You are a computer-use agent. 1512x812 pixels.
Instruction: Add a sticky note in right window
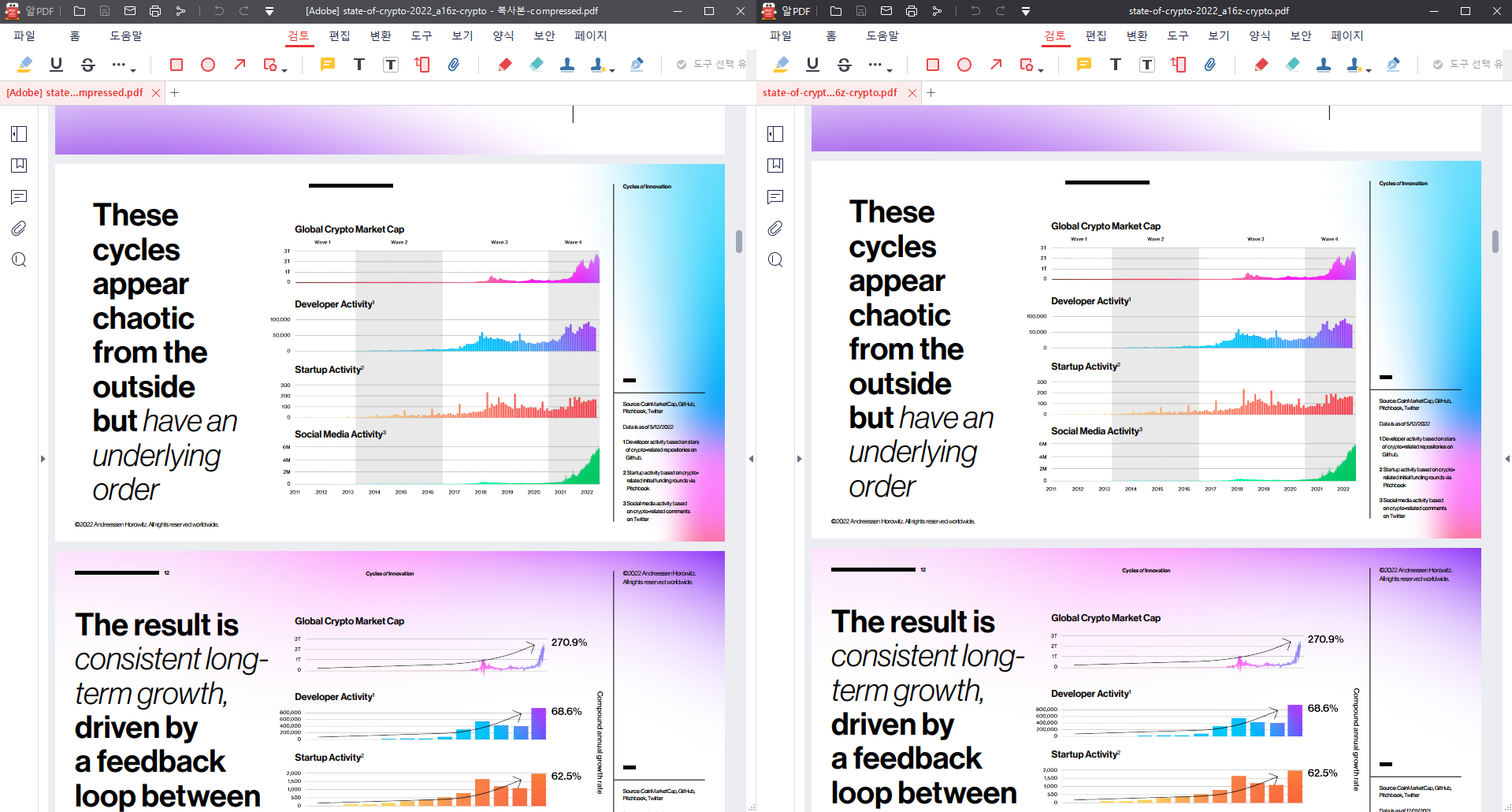[x=1084, y=65]
